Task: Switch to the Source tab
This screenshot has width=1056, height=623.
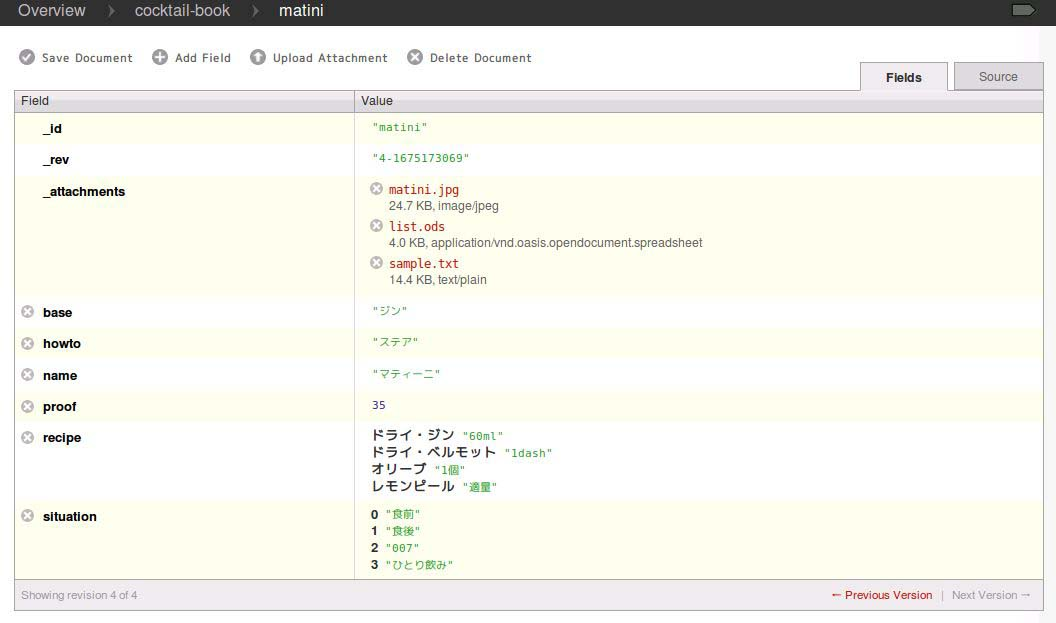Action: click(997, 77)
